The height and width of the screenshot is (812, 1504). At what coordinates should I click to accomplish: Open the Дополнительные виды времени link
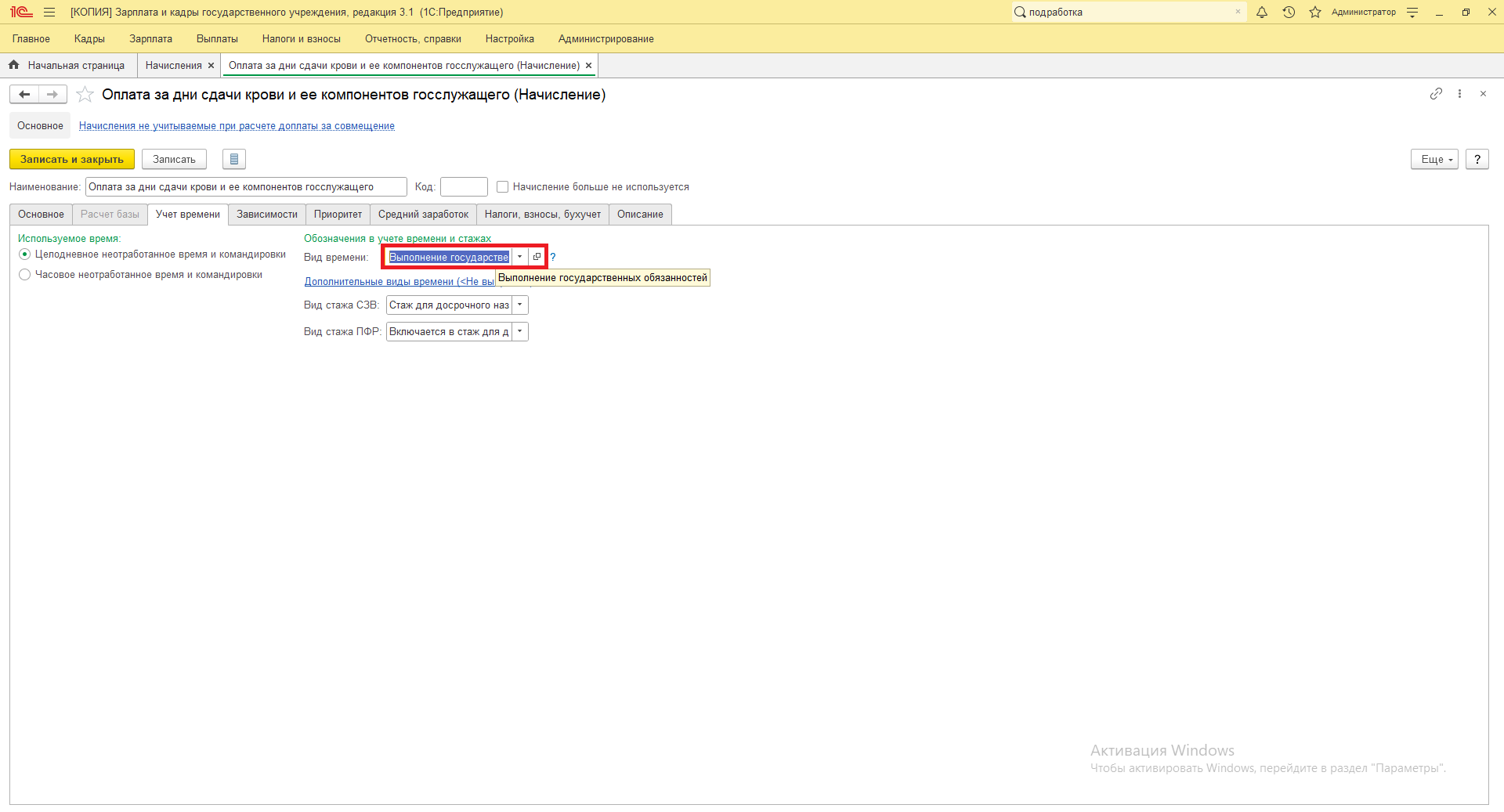pos(399,282)
